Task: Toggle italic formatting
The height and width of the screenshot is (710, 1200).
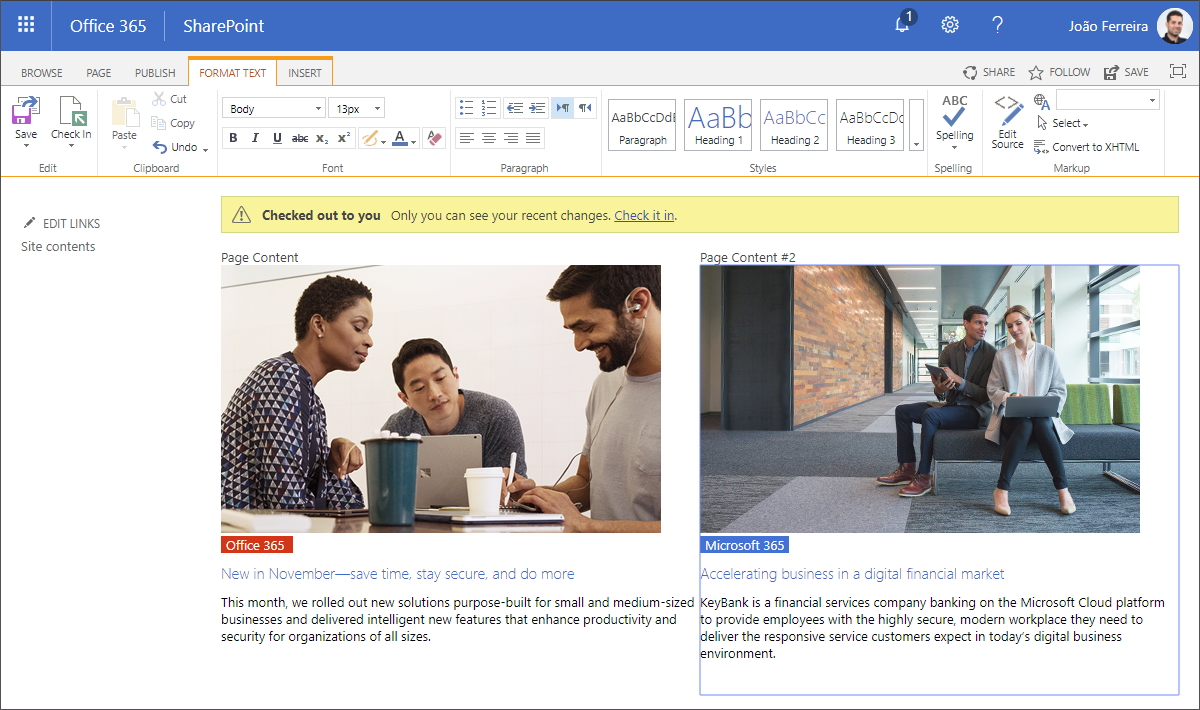Action: [255, 138]
